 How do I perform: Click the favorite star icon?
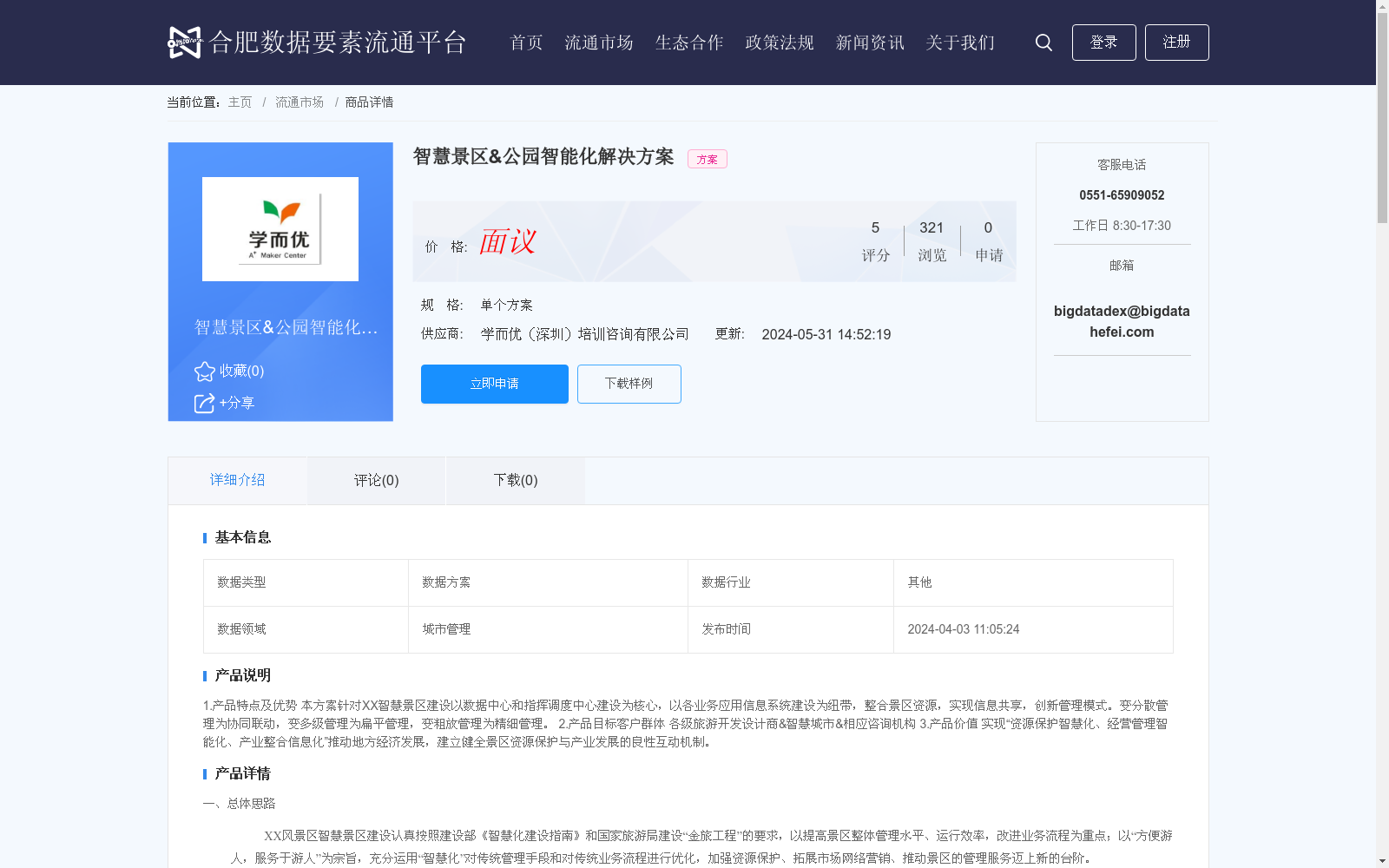(205, 372)
